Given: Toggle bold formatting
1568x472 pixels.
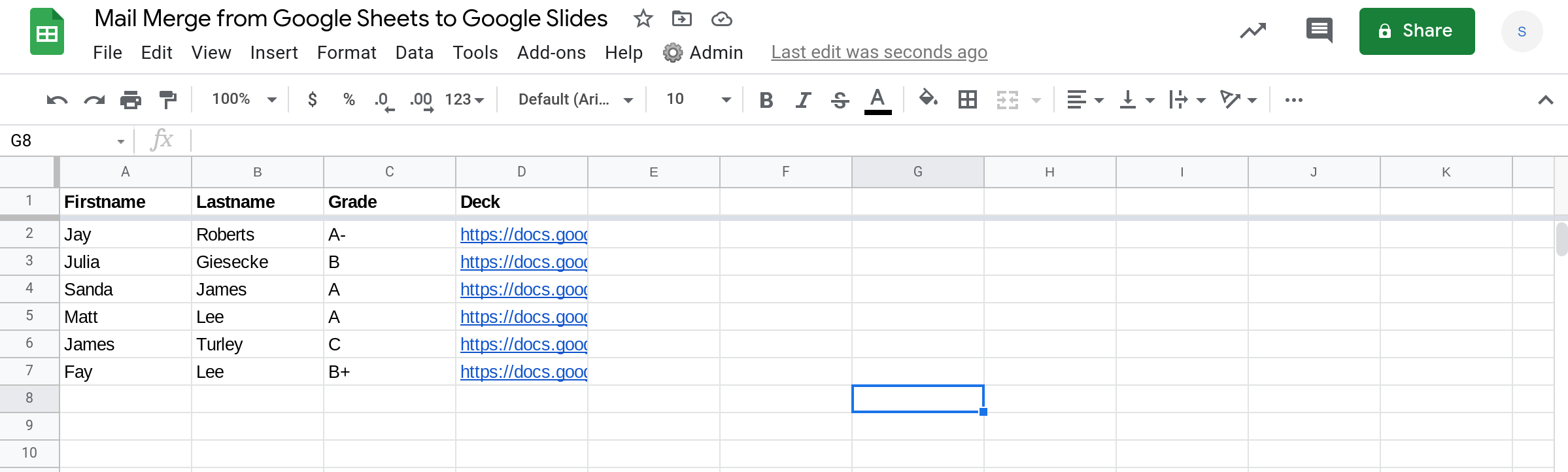Looking at the screenshot, I should (x=766, y=100).
